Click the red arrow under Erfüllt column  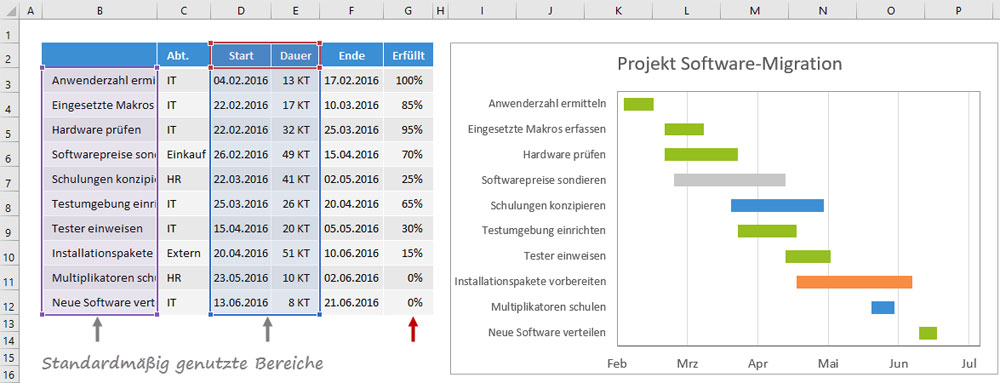414,330
